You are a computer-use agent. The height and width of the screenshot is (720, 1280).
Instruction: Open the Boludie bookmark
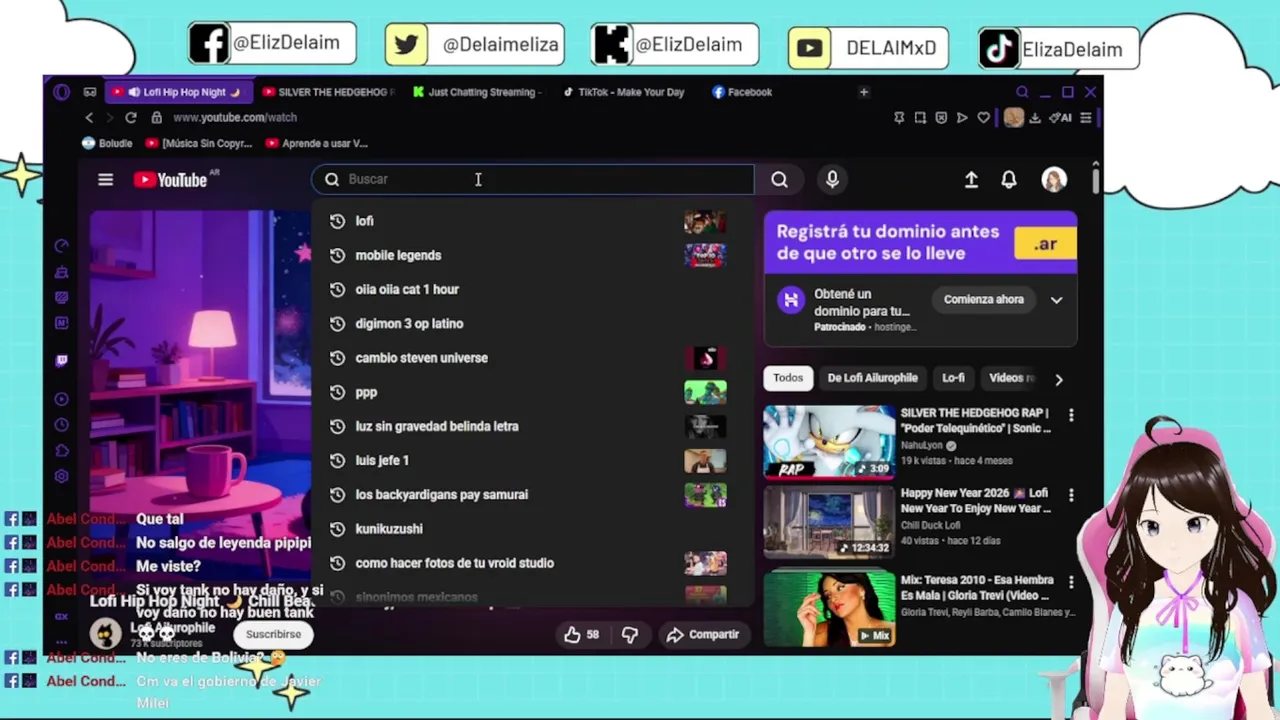(107, 143)
